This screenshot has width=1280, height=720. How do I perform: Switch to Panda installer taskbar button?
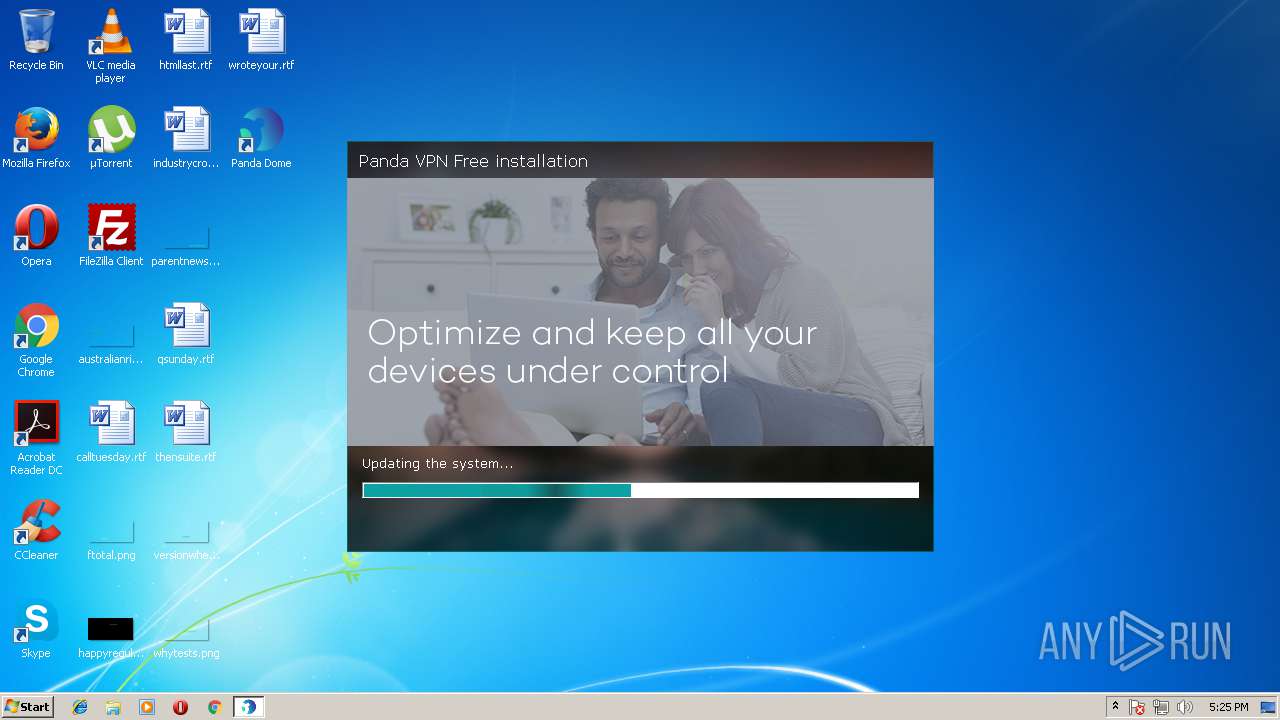coord(248,707)
